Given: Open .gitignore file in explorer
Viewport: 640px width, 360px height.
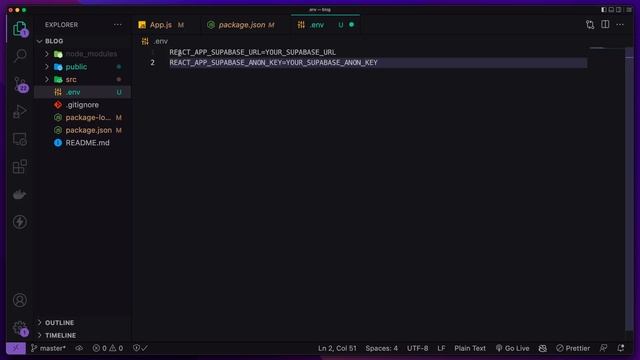Looking at the screenshot, I should (83, 105).
